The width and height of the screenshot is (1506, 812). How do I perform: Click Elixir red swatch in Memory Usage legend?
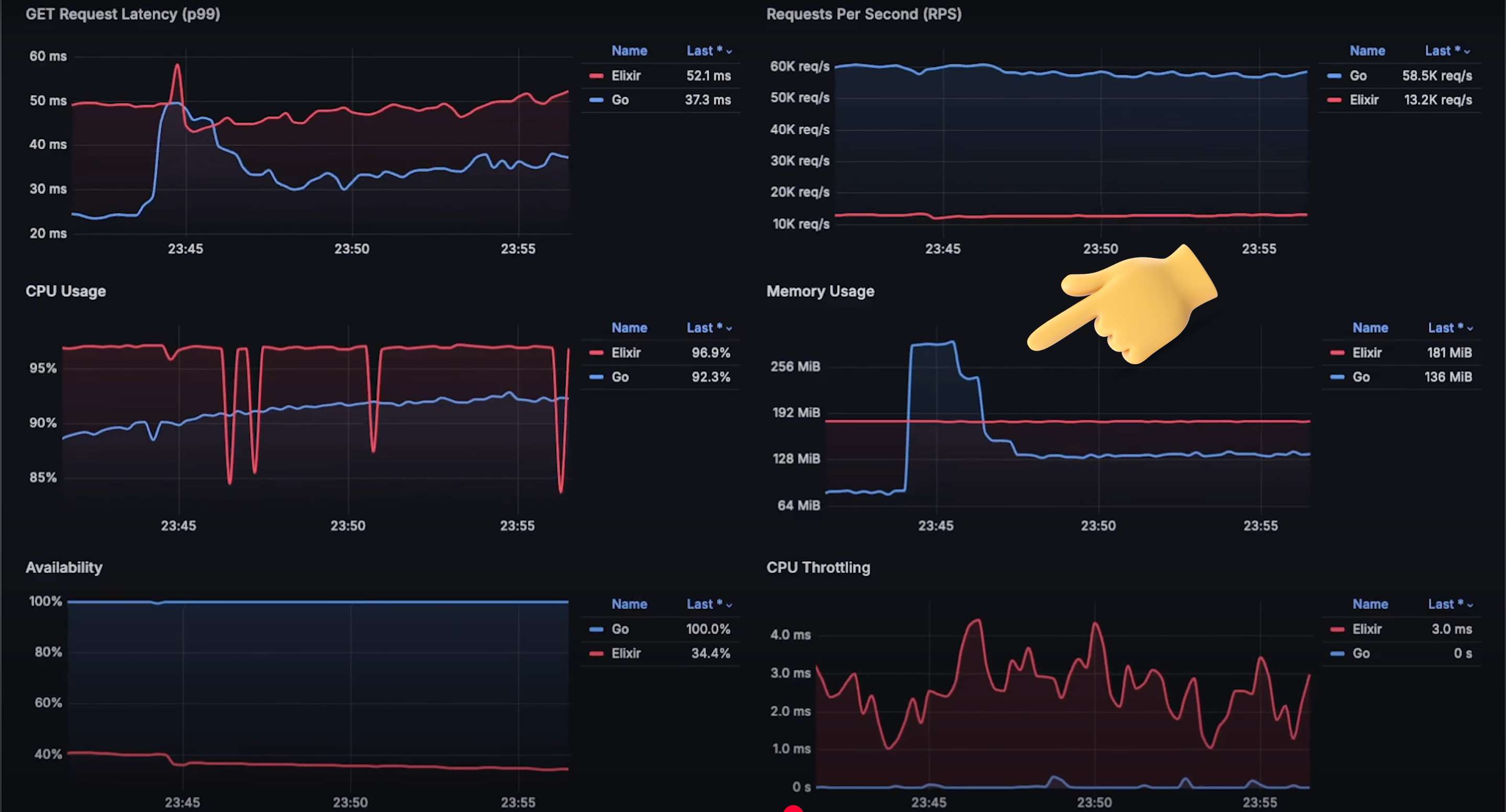pos(1336,353)
